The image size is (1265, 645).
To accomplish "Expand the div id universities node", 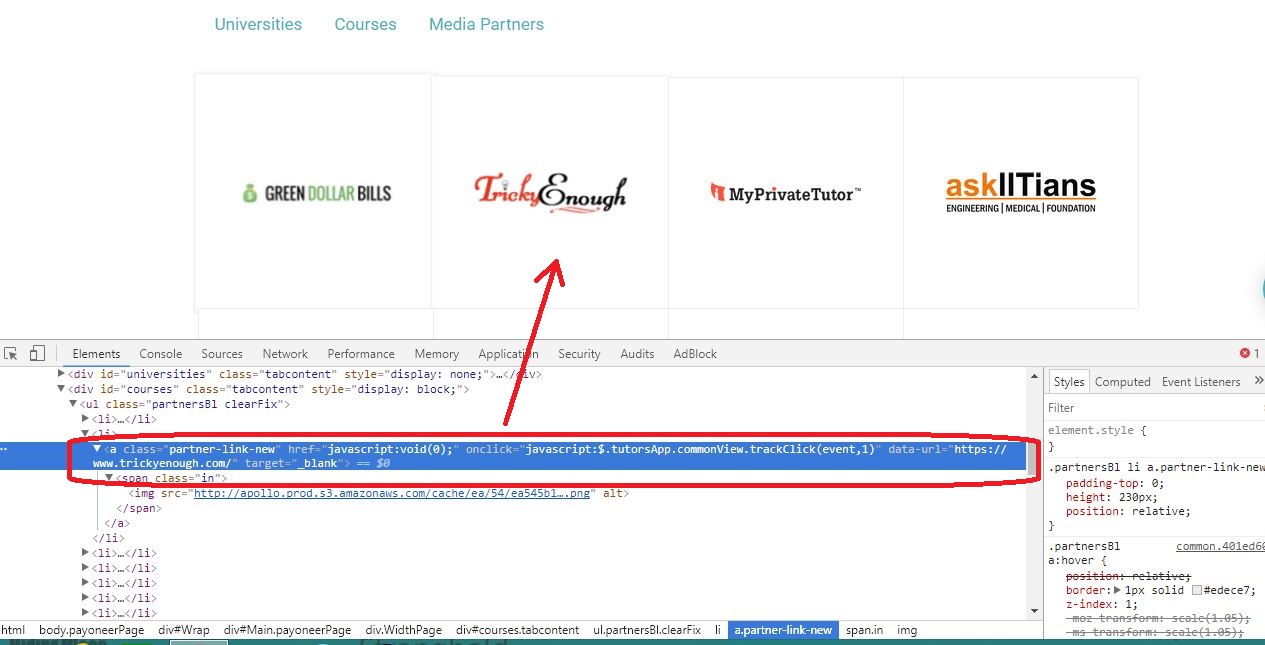I will point(62,374).
